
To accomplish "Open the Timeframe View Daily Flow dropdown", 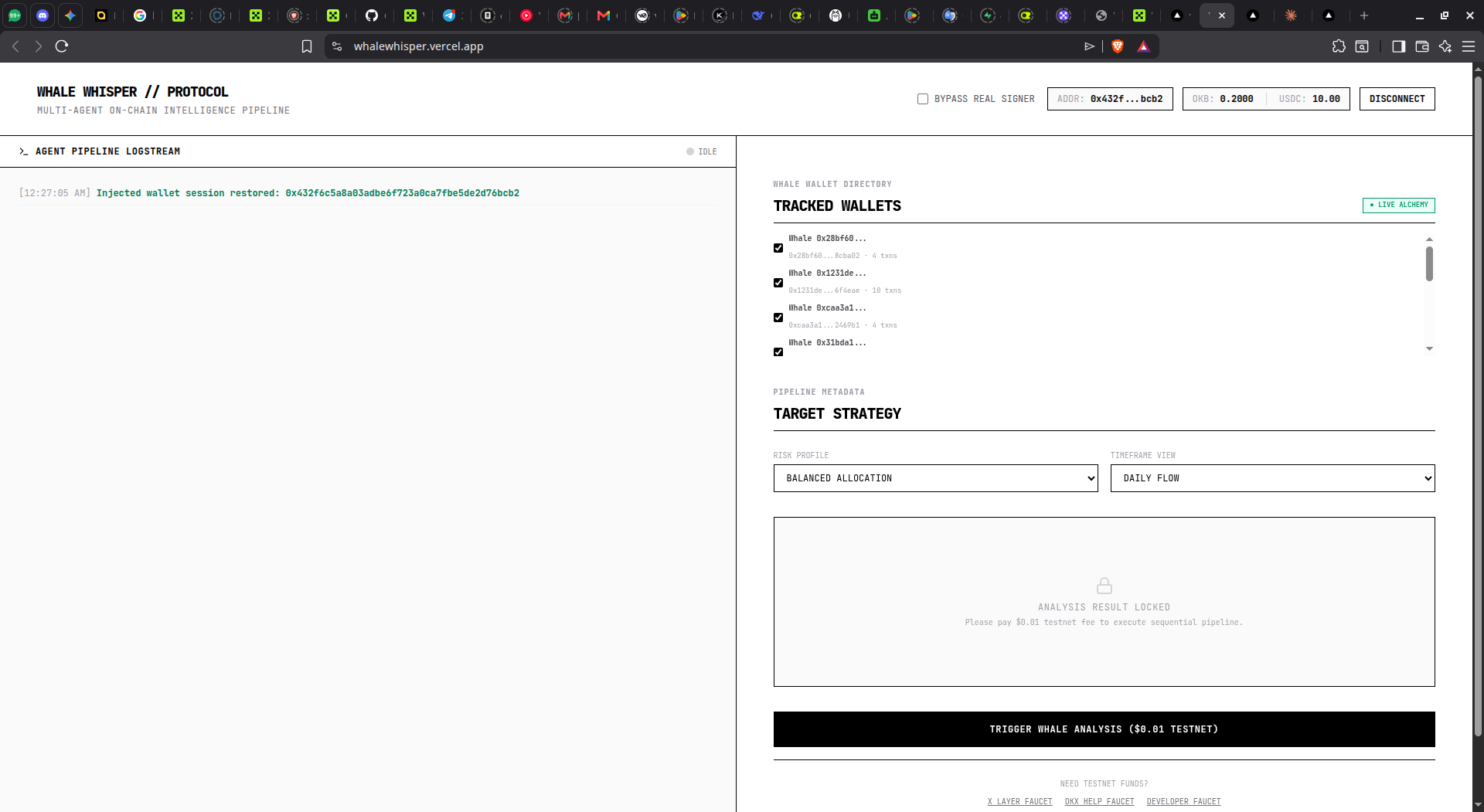I will pos(1272,478).
